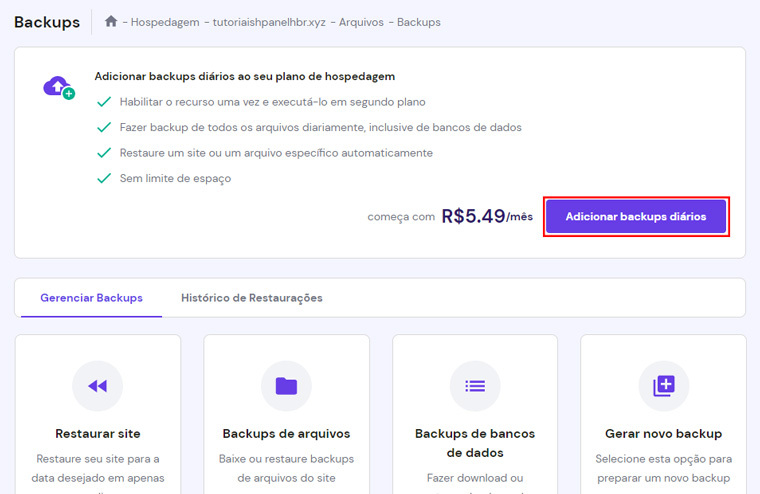760x494 pixels.
Task: Click checkmark beside 'Habilitar o recurso'
Action: (x=104, y=102)
